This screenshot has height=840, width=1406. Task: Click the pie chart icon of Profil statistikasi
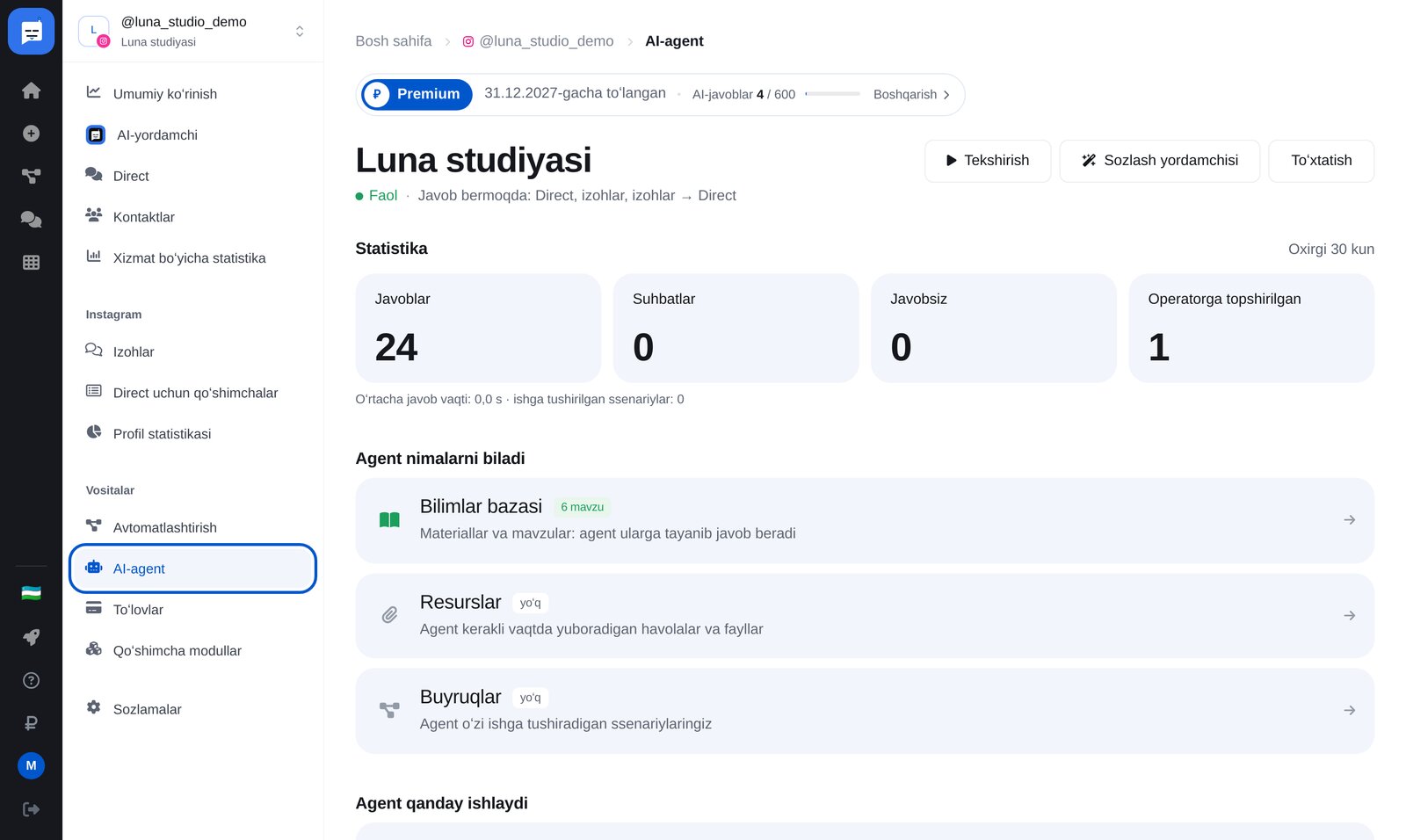93,431
